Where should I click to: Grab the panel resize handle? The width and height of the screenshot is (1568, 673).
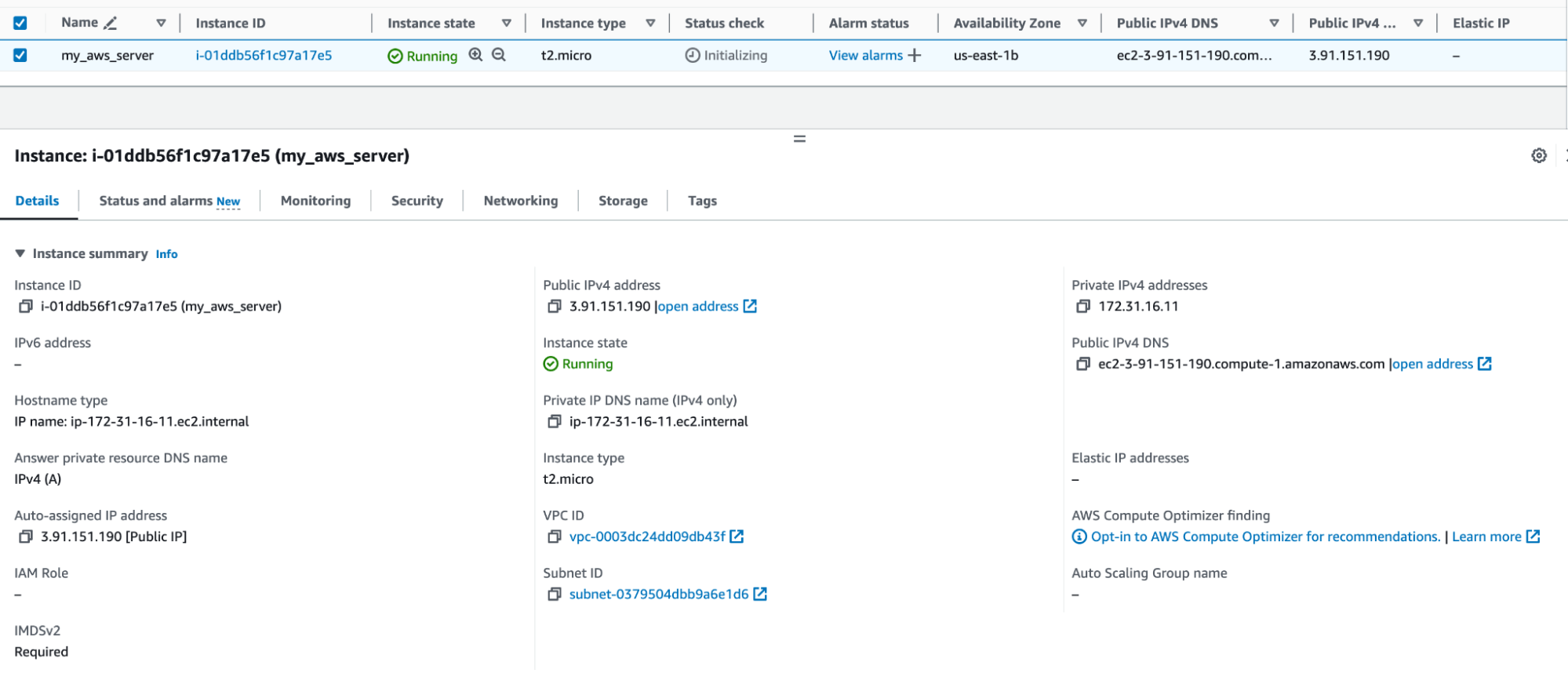pyautogui.click(x=799, y=139)
